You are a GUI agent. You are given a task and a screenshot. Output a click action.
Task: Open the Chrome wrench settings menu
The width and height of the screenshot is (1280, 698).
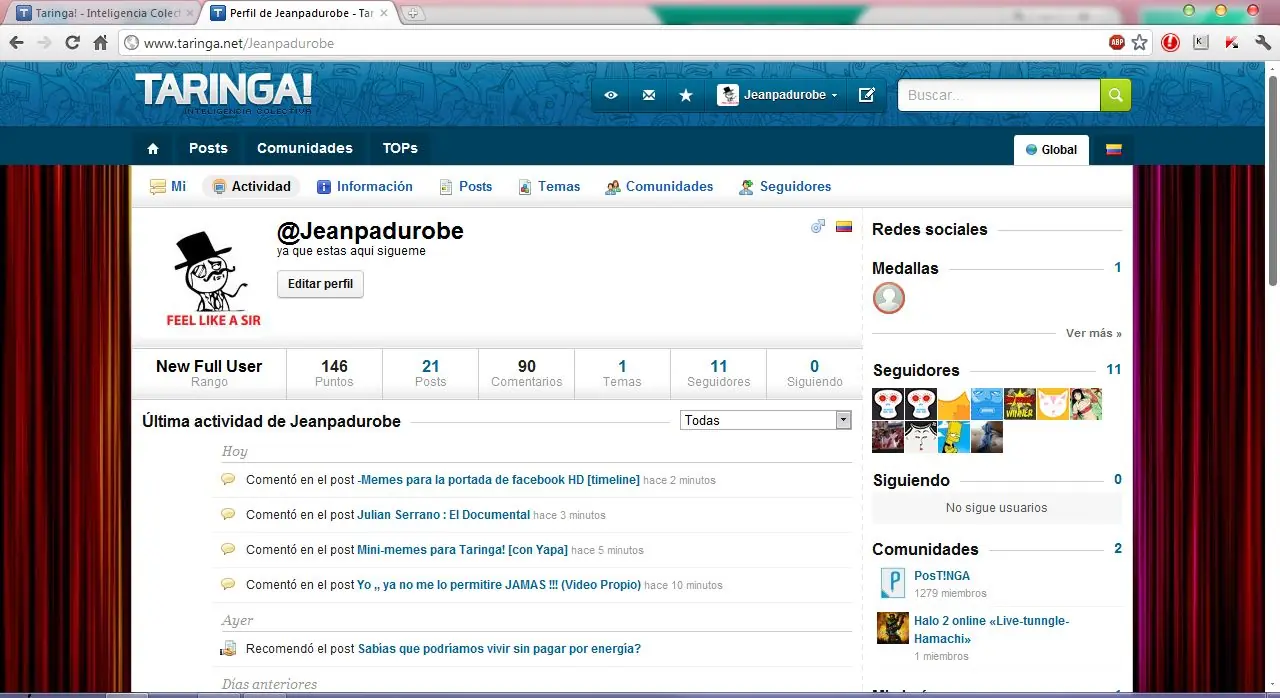point(1262,42)
